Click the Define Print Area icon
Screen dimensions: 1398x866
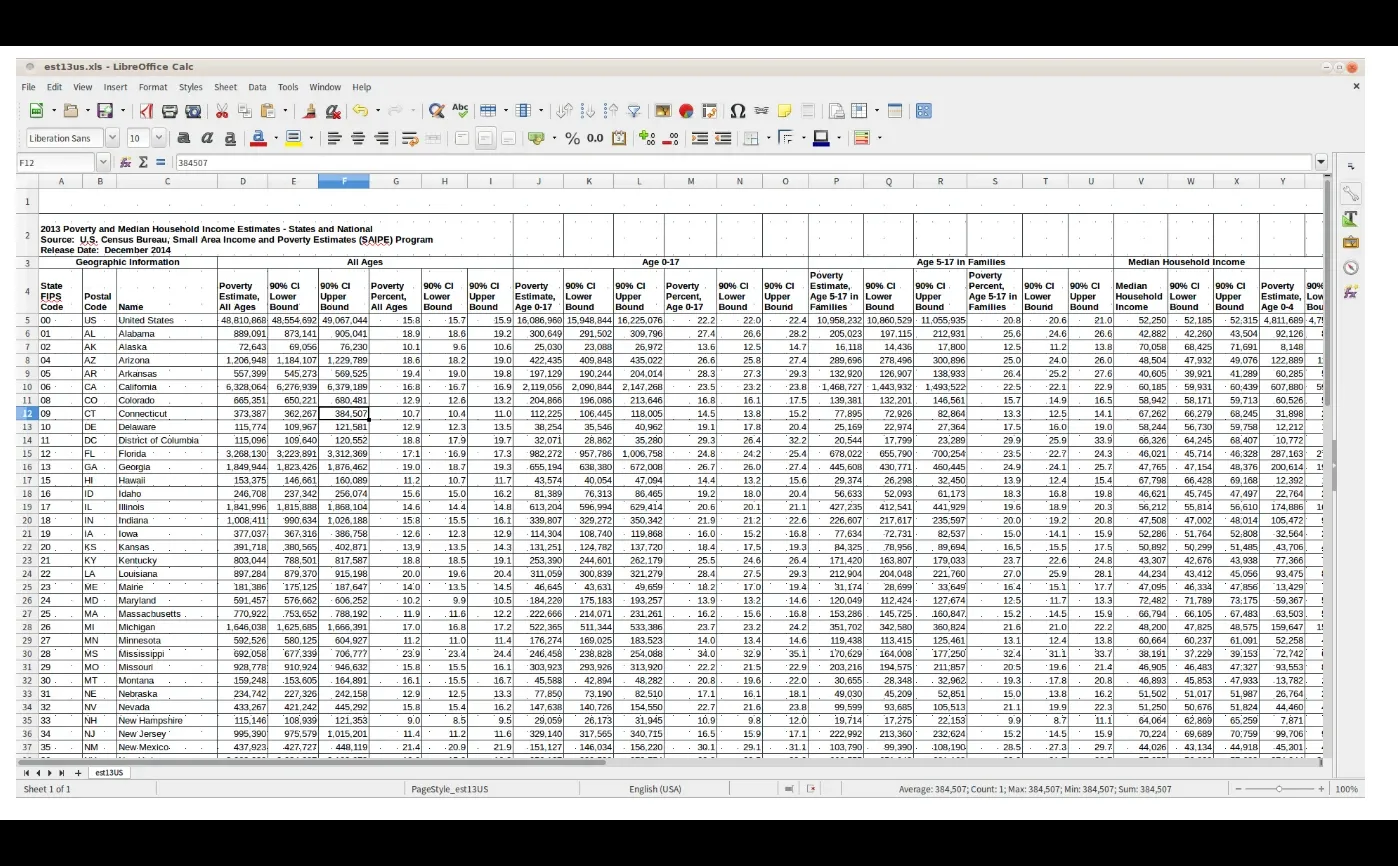(x=836, y=111)
